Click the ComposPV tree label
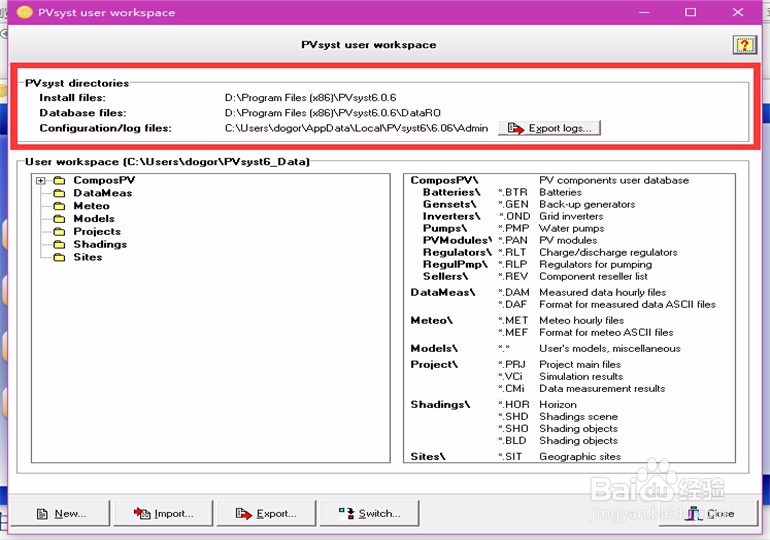 [x=104, y=180]
